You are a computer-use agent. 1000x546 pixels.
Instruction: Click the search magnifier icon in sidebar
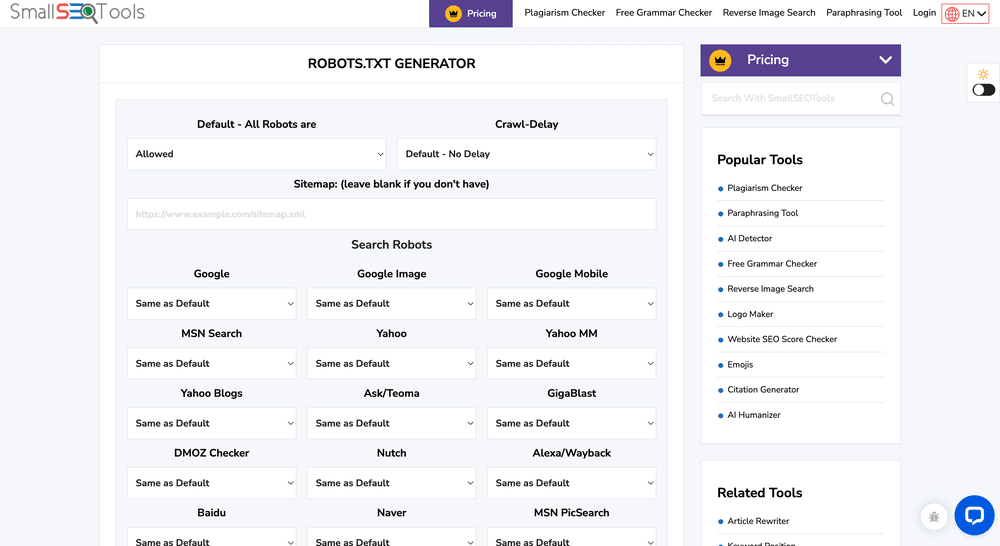point(887,99)
